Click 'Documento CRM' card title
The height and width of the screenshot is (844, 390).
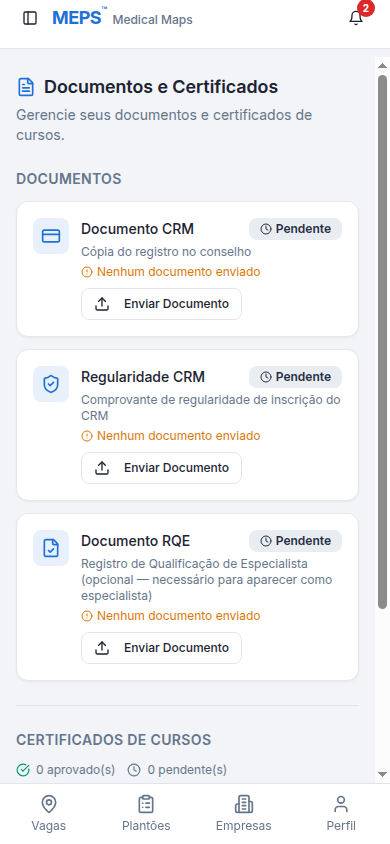pos(138,229)
